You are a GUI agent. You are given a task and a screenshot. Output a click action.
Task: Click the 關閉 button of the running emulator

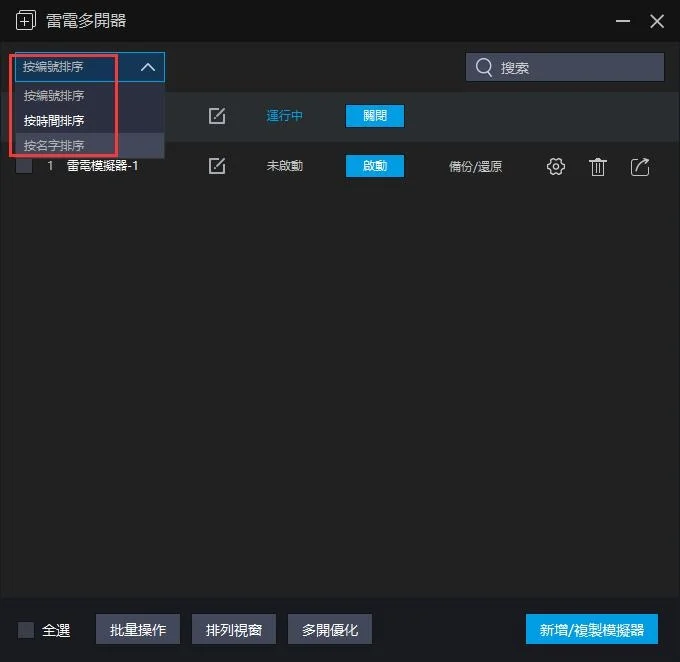[x=375, y=116]
